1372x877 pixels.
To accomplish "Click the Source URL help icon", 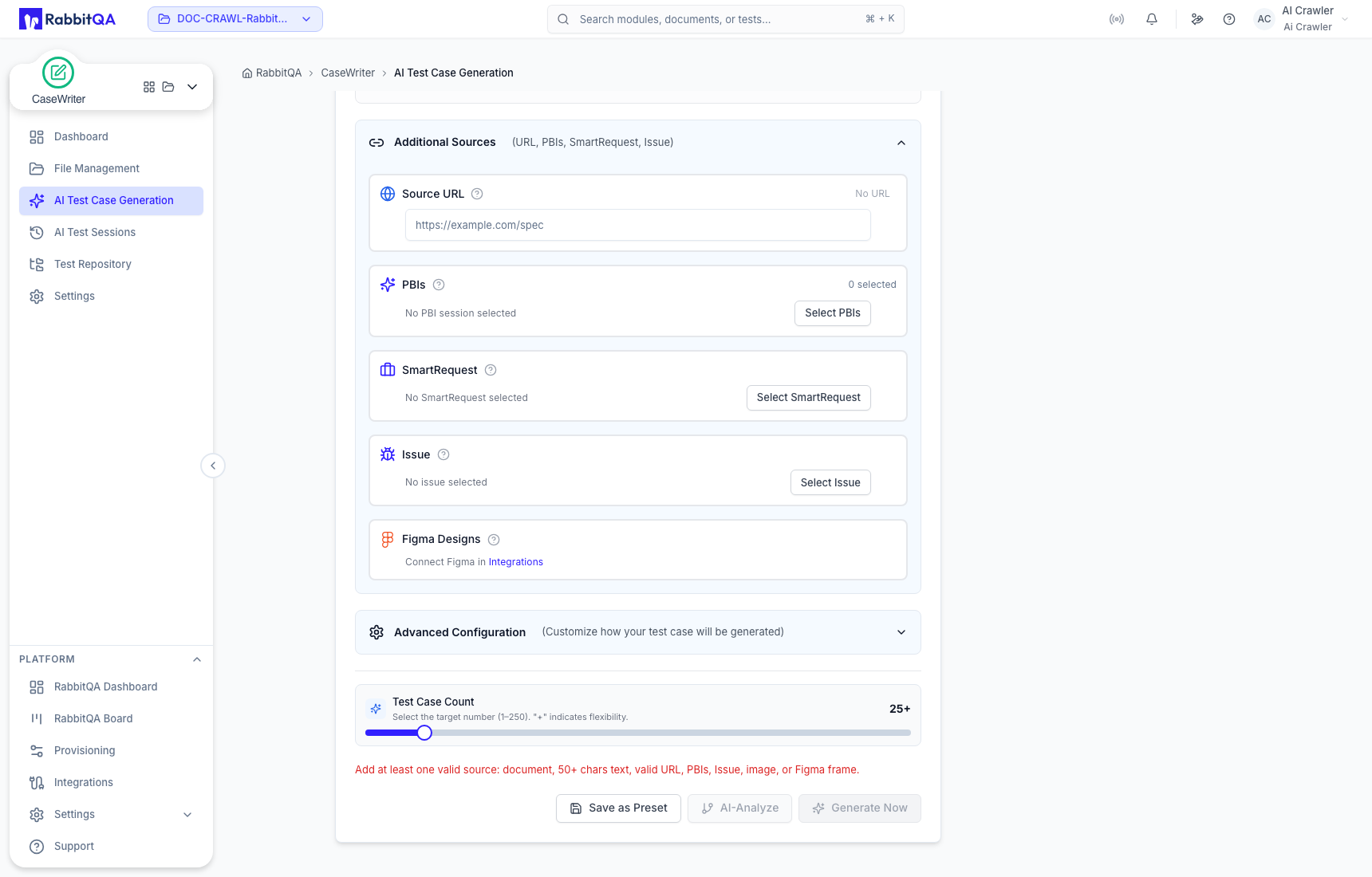I will click(477, 194).
